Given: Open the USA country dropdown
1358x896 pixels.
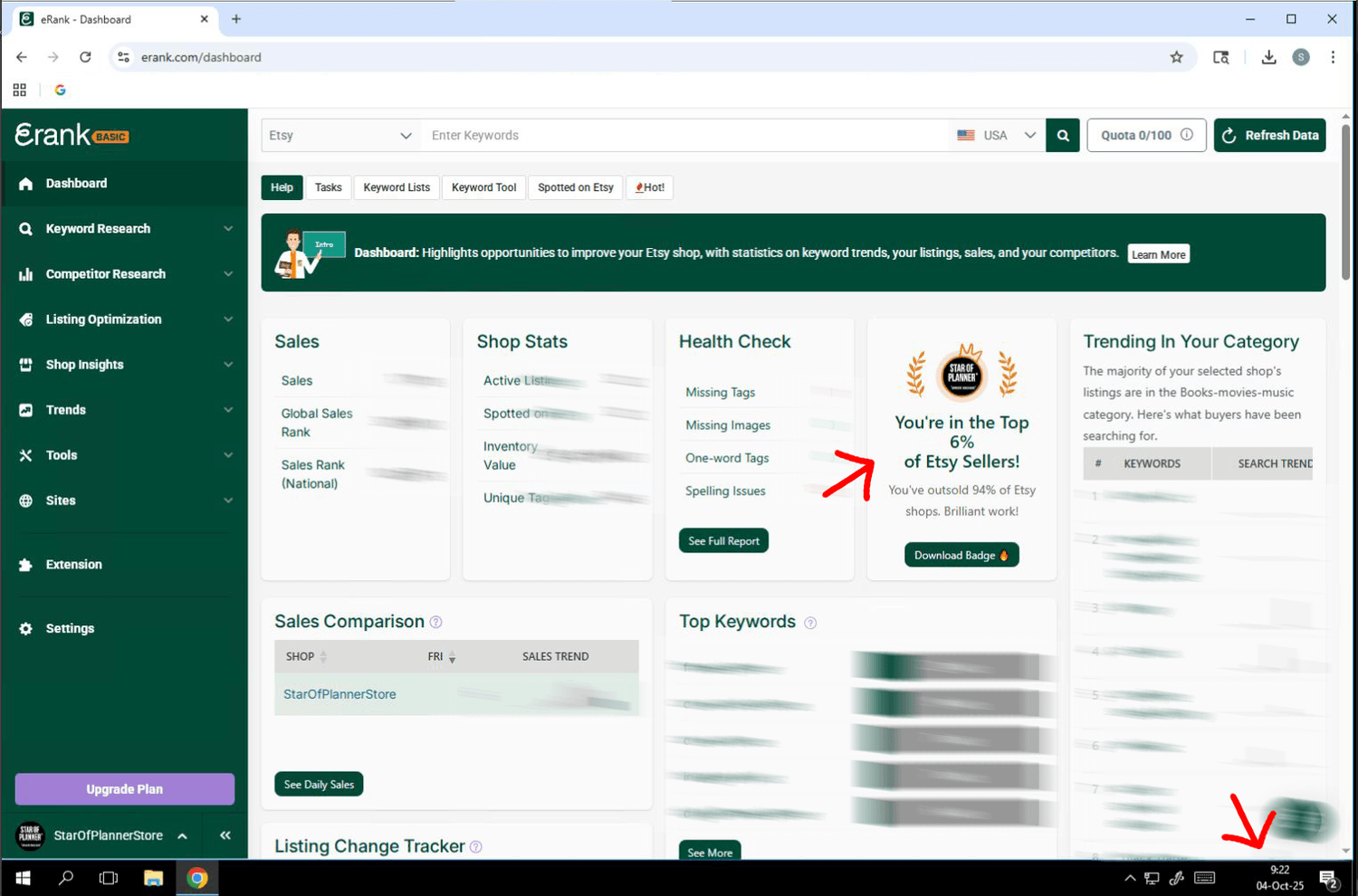Looking at the screenshot, I should pyautogui.click(x=996, y=136).
